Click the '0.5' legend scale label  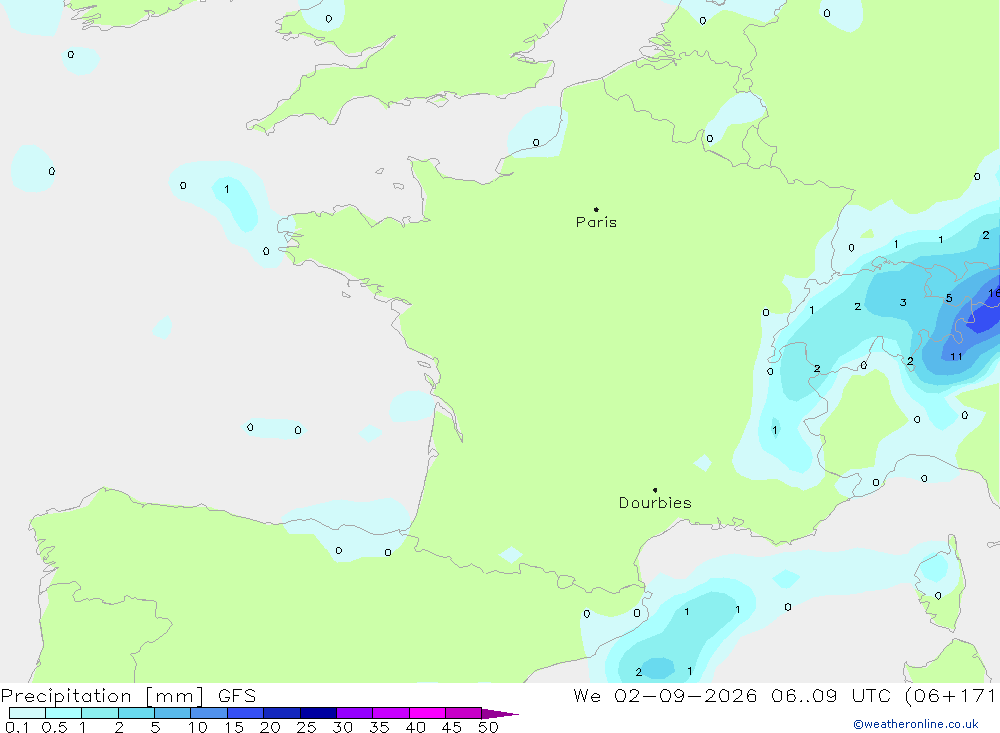(54, 727)
